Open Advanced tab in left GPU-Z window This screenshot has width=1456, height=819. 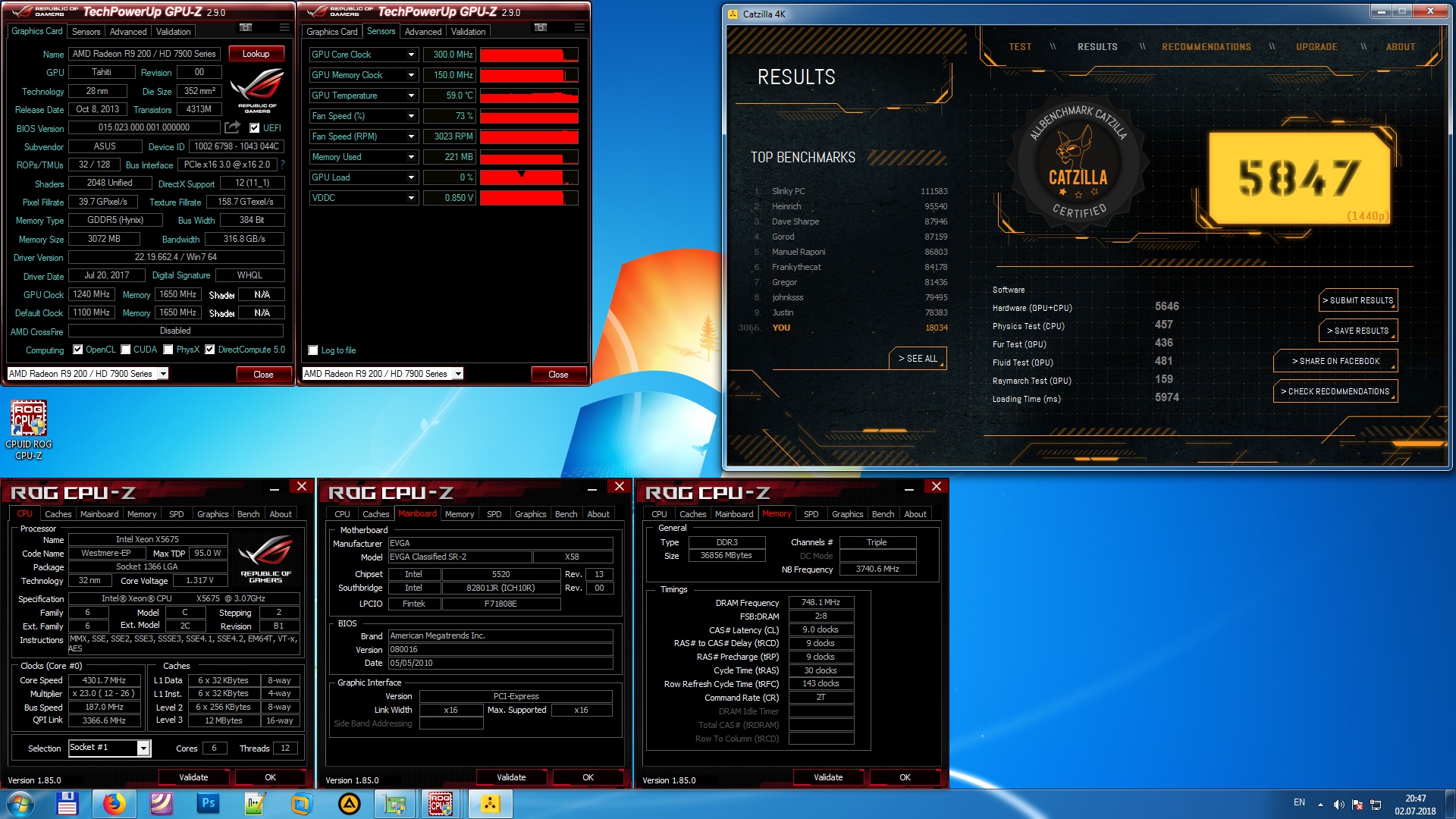(128, 32)
